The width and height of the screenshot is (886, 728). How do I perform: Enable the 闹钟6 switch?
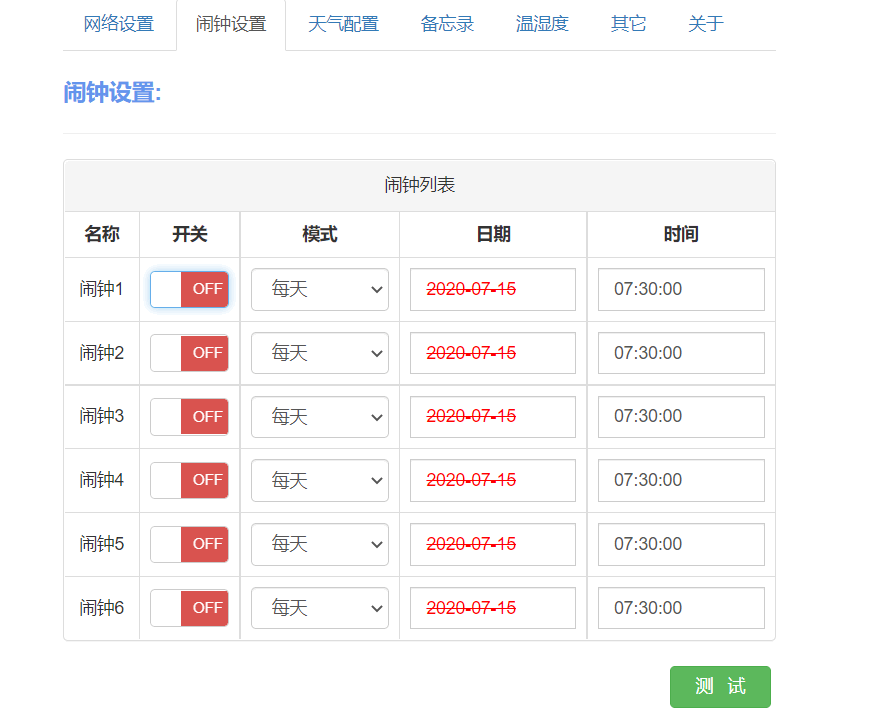click(x=189, y=608)
